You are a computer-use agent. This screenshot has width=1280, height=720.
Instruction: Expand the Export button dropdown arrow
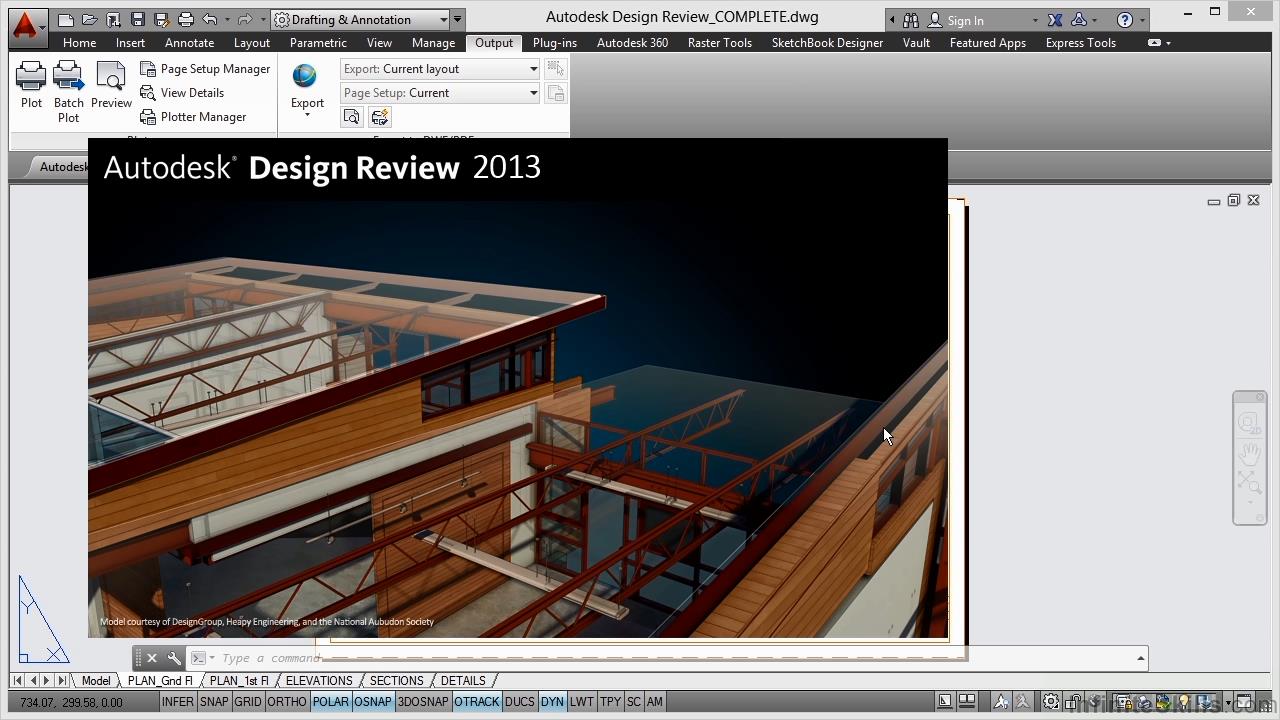(307, 115)
